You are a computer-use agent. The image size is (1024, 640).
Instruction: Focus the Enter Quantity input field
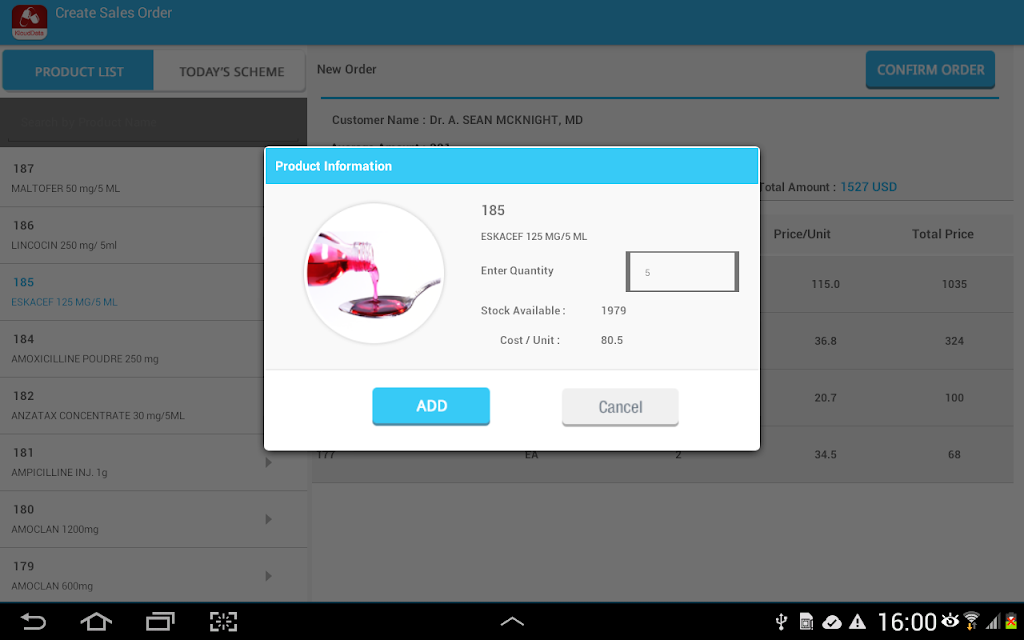click(682, 272)
